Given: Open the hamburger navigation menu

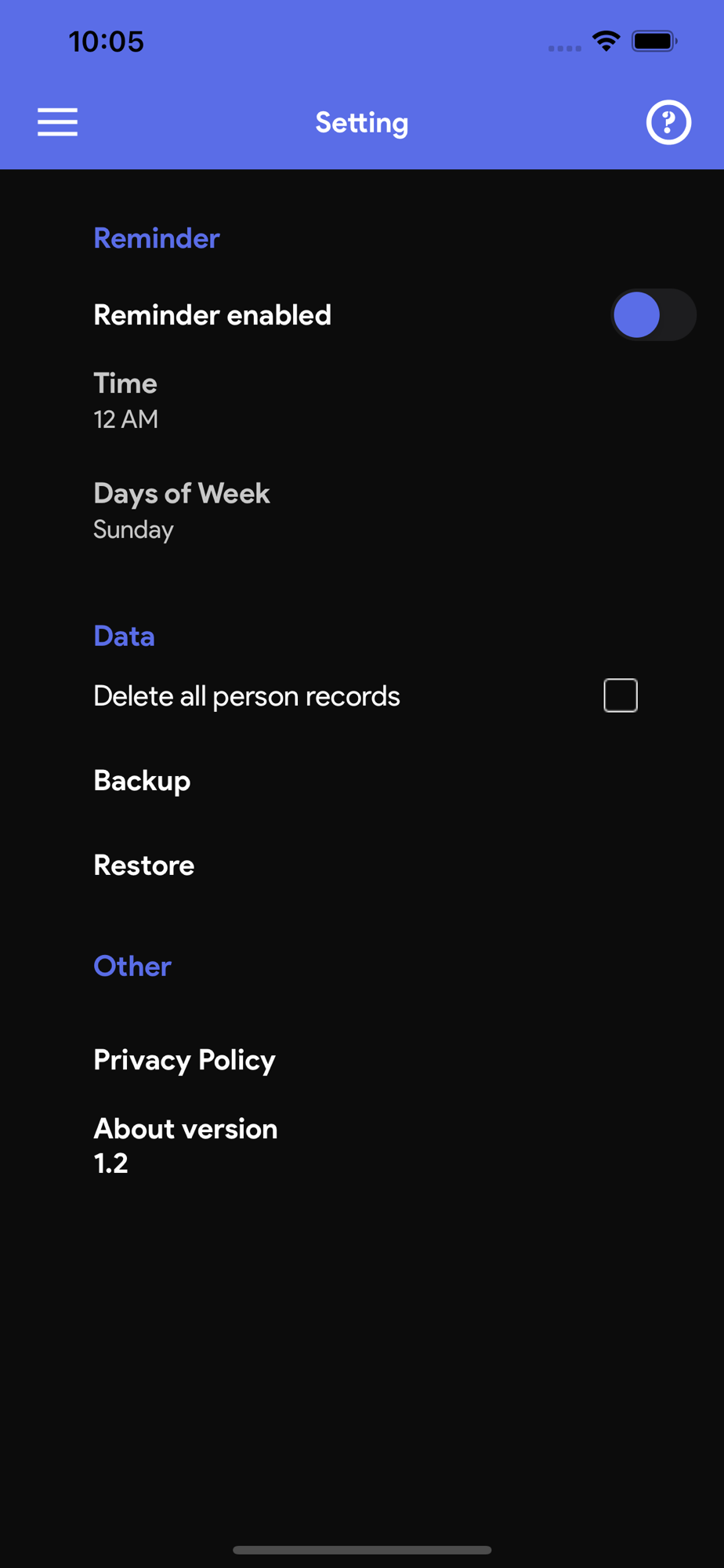Looking at the screenshot, I should pyautogui.click(x=57, y=122).
